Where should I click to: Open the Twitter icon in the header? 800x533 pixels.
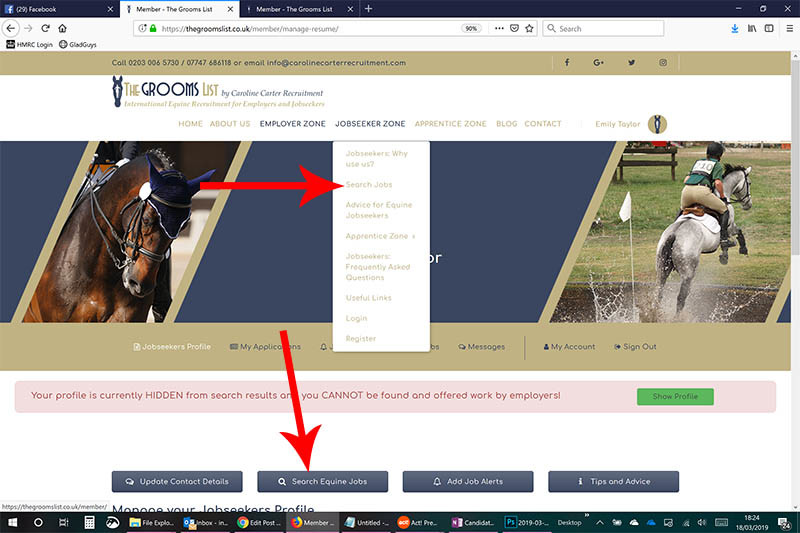point(632,62)
